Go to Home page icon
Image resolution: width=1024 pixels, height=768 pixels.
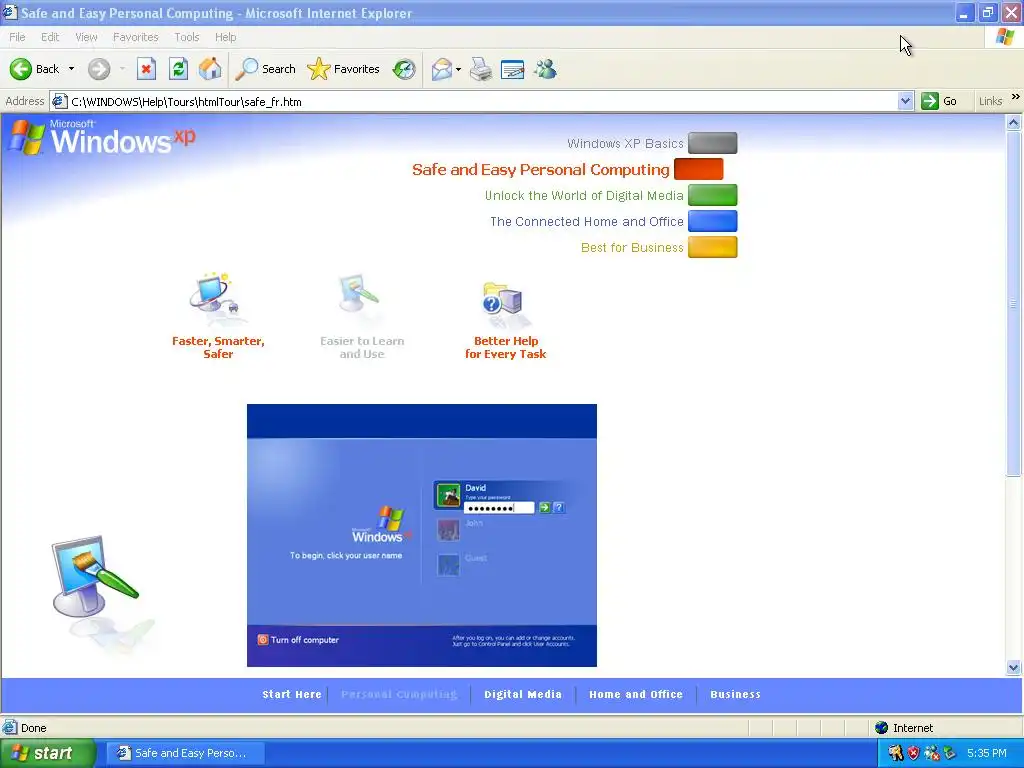(x=210, y=69)
